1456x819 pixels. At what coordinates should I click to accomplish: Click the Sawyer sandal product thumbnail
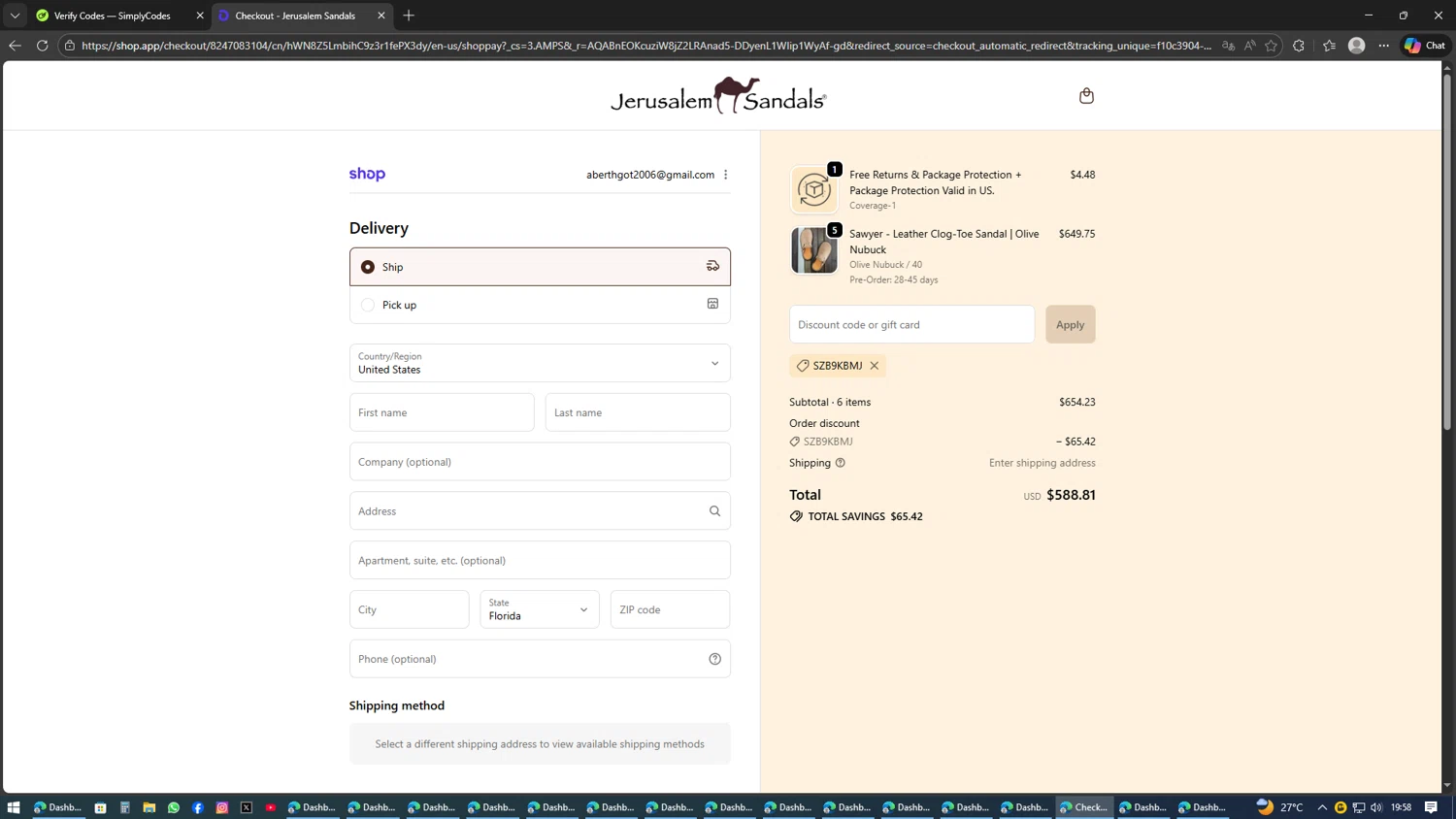pyautogui.click(x=814, y=250)
